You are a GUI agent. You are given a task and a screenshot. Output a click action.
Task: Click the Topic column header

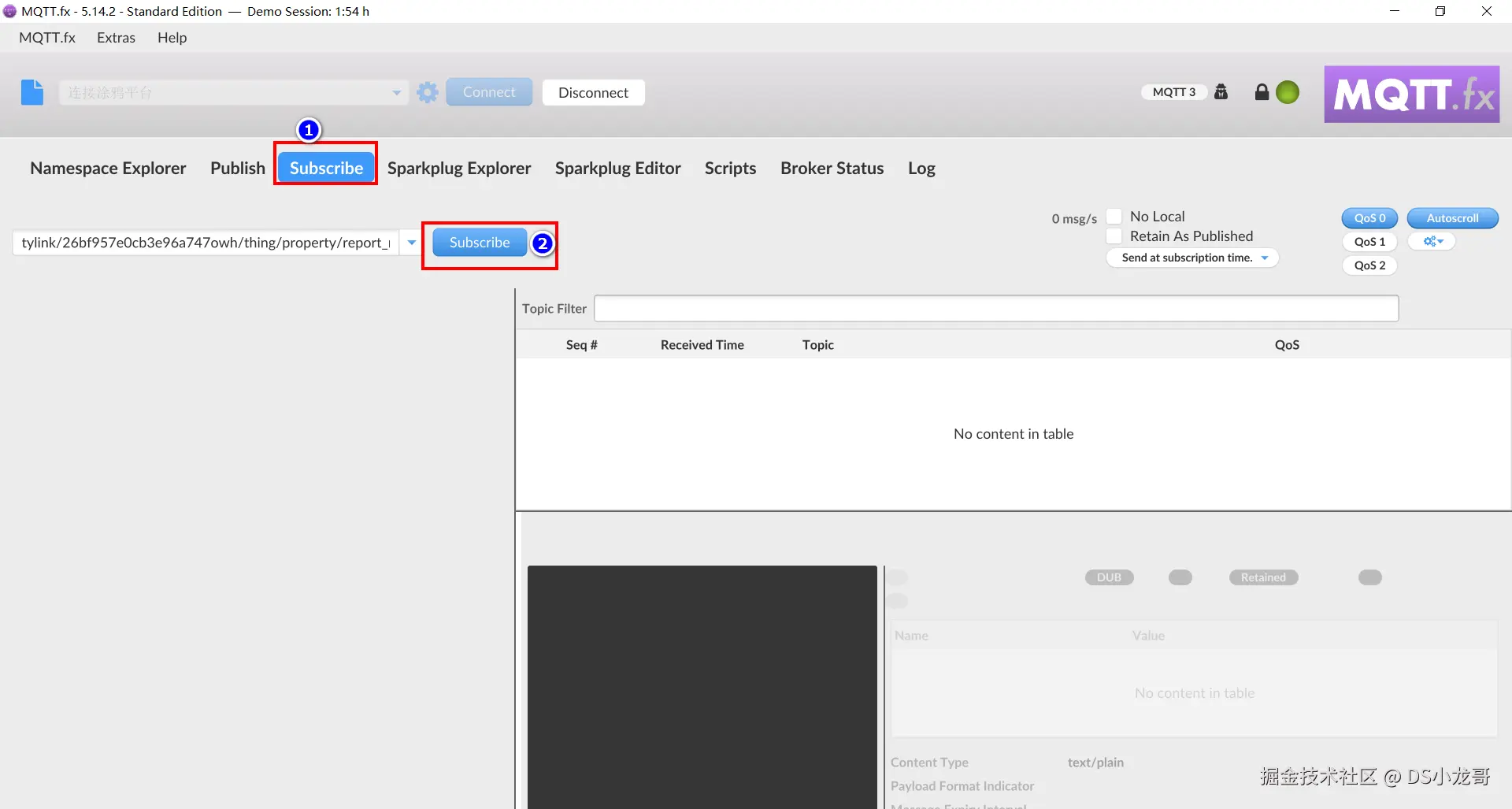pos(817,345)
